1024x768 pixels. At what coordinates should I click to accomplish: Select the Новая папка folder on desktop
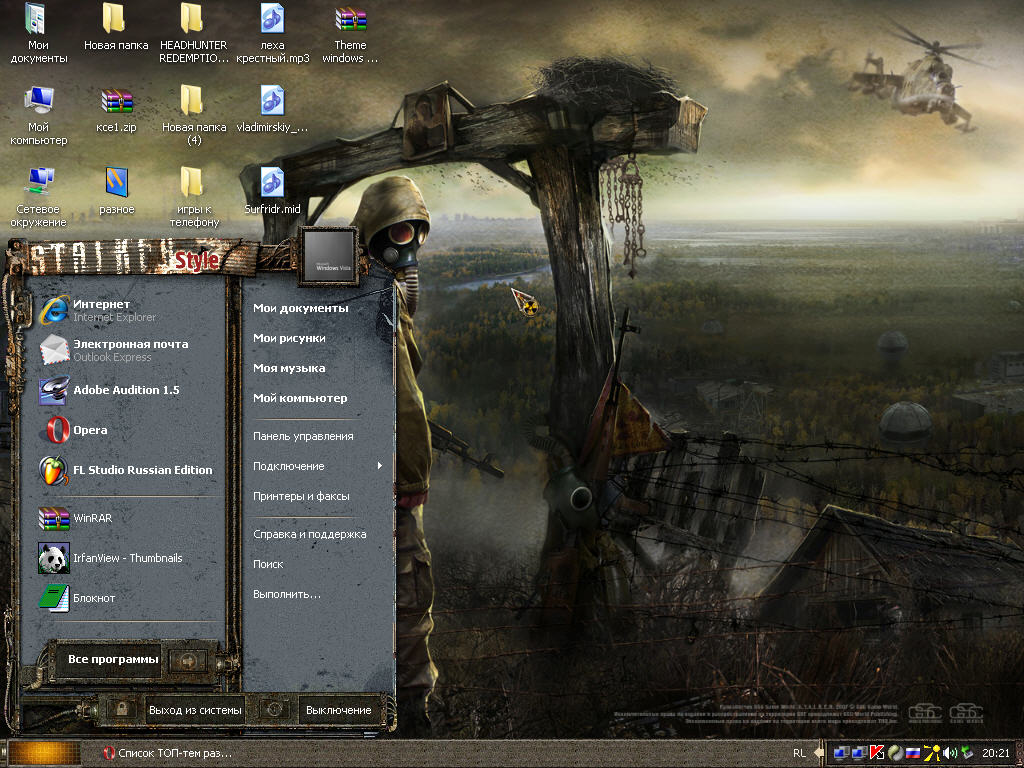116,27
